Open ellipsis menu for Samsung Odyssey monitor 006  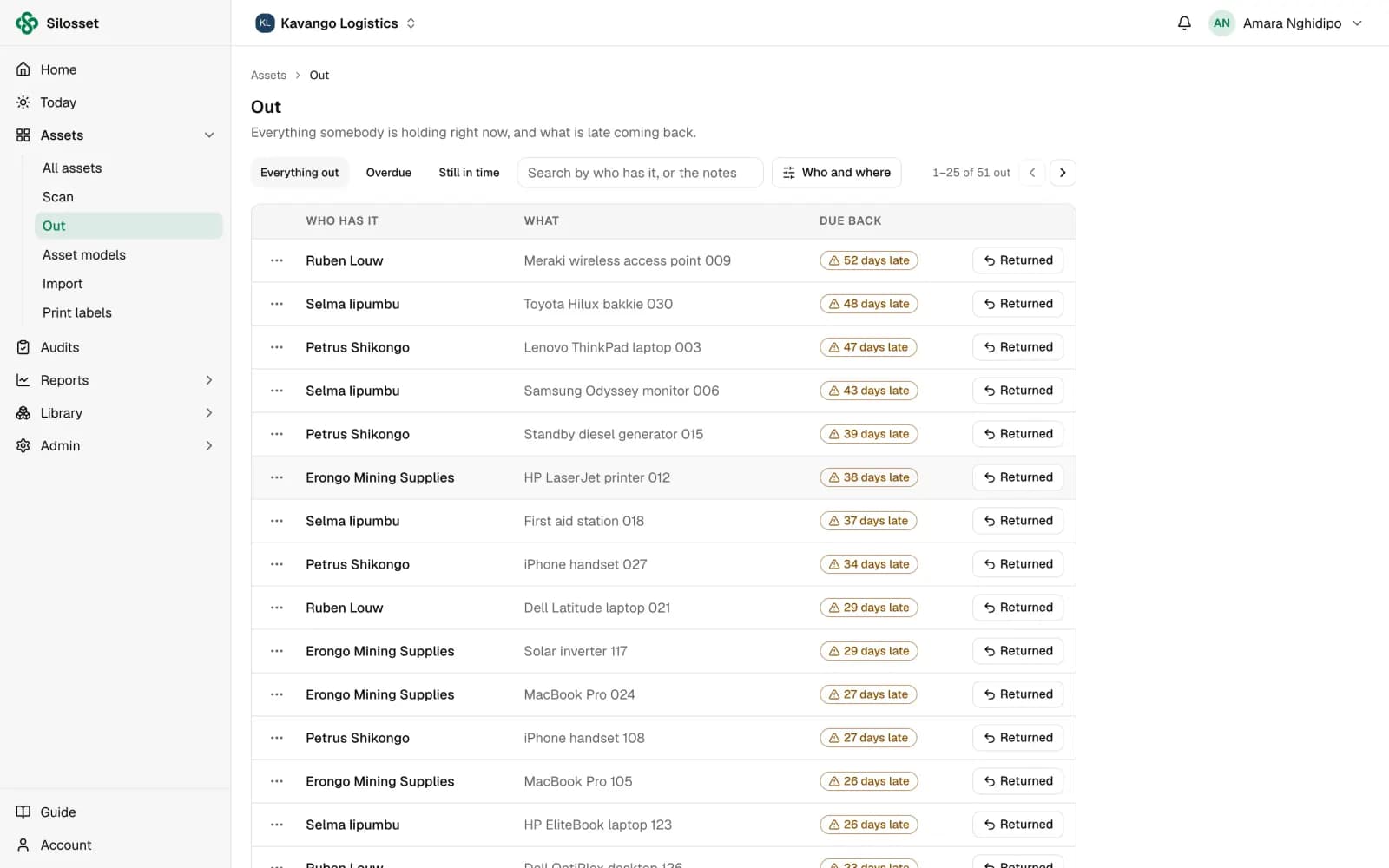277,391
